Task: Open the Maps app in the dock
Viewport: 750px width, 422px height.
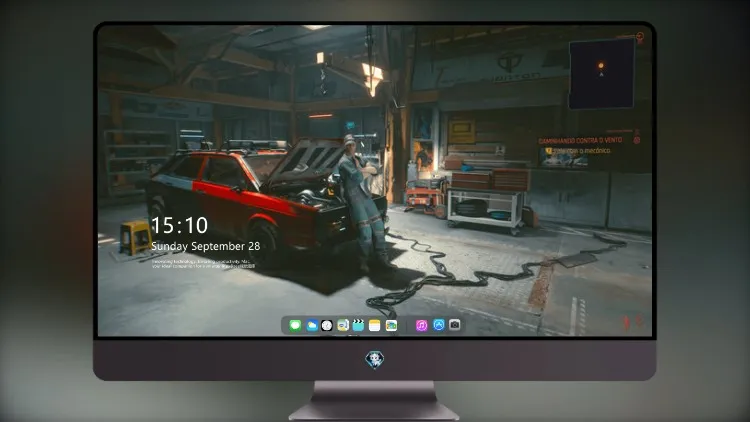Action: tap(342, 325)
